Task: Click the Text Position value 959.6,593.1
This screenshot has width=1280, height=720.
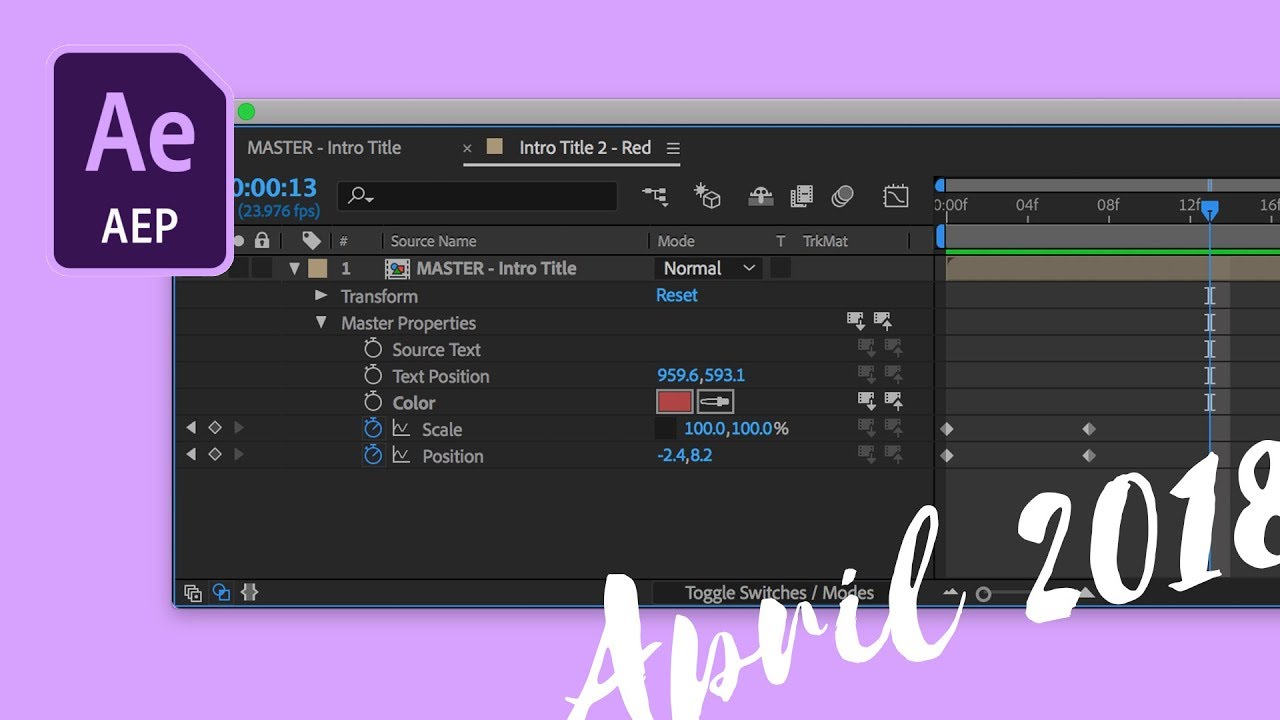Action: pyautogui.click(x=701, y=376)
